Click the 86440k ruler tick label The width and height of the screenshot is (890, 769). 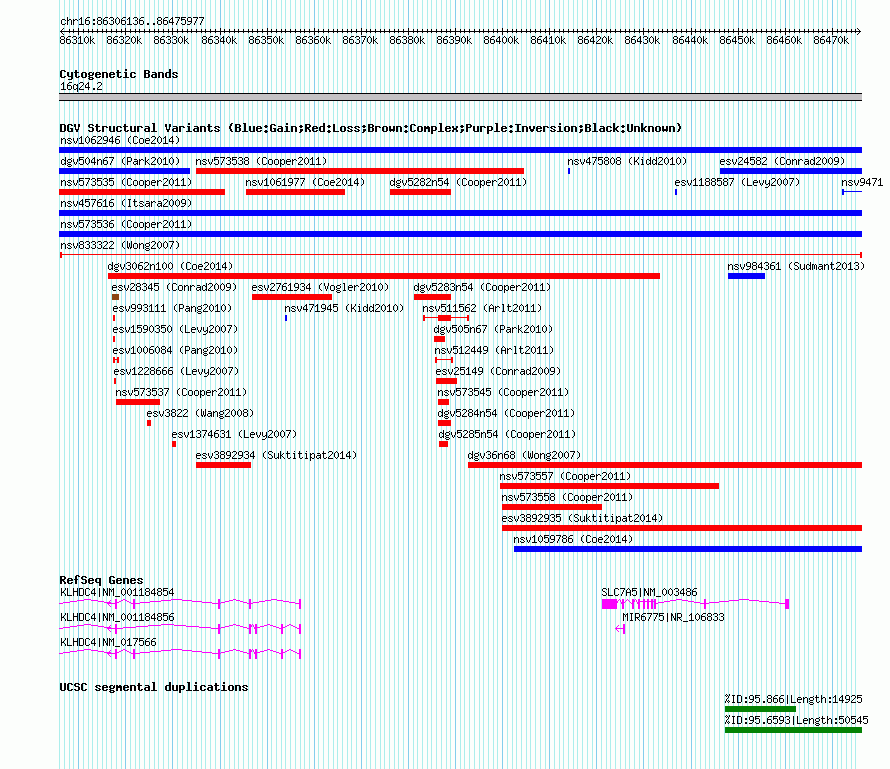tap(690, 40)
